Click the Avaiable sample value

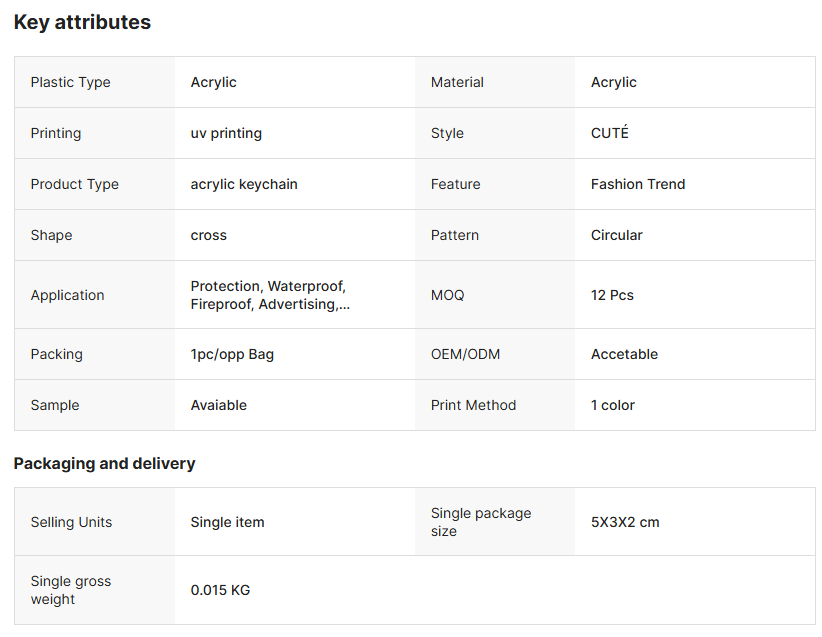(x=218, y=405)
